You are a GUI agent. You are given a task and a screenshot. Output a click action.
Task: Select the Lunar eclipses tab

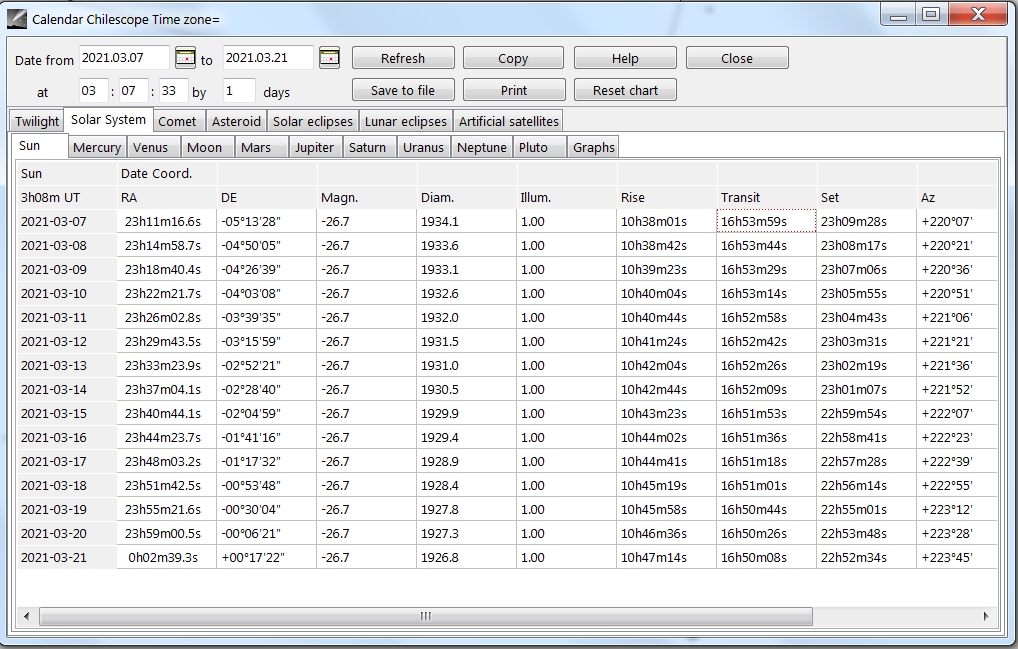(x=405, y=121)
